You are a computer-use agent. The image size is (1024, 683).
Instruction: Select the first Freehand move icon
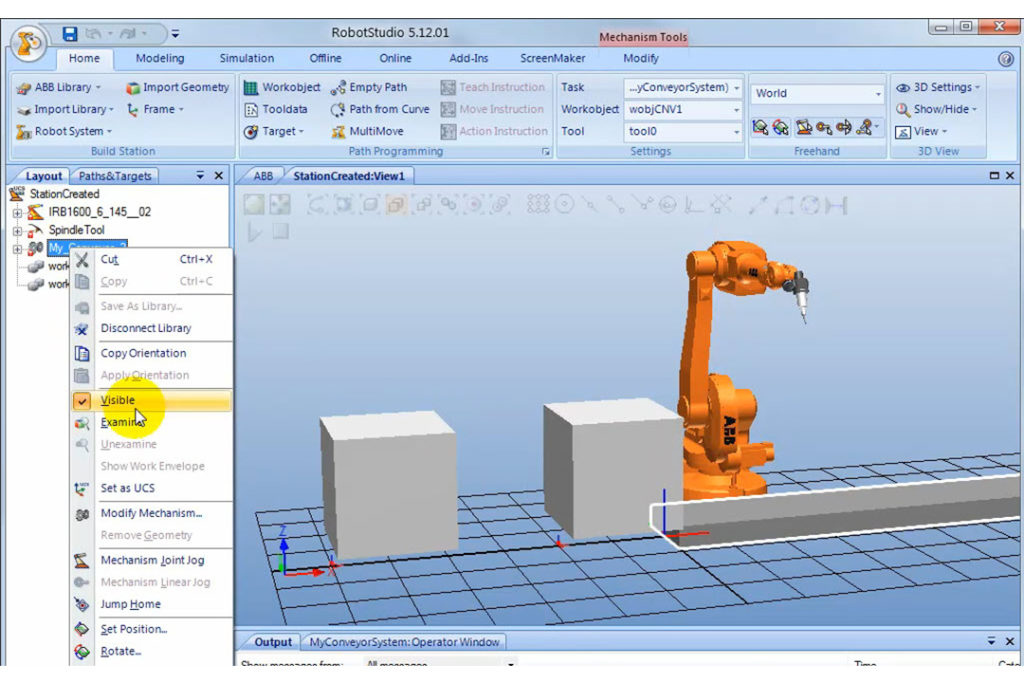[760, 127]
